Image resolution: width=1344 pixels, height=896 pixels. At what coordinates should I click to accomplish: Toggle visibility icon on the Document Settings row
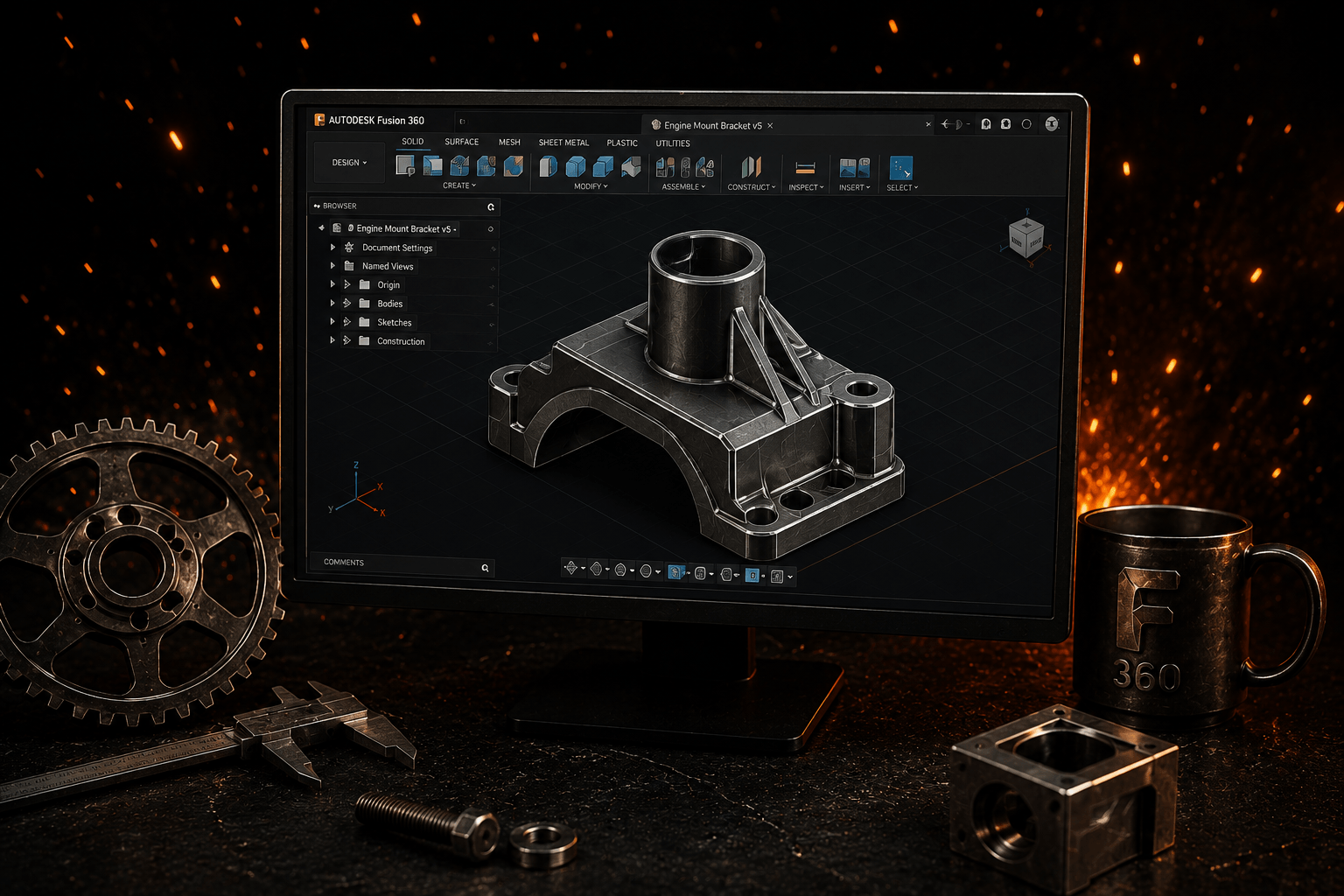[x=493, y=248]
